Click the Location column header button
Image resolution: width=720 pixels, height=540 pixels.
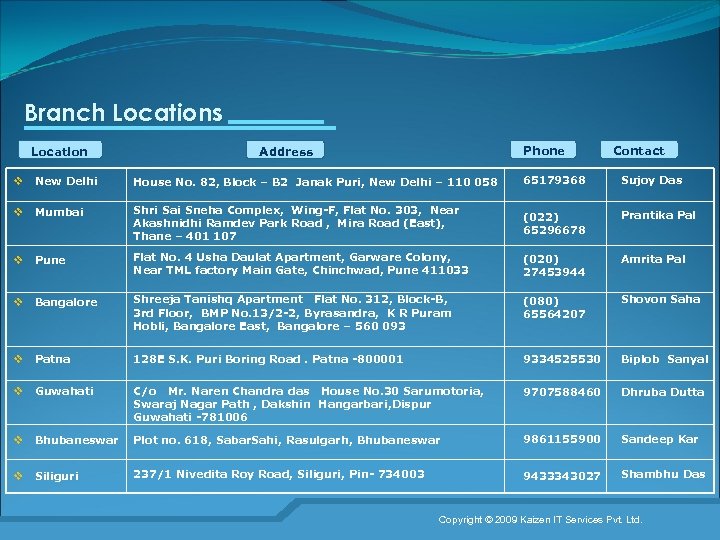tap(60, 150)
